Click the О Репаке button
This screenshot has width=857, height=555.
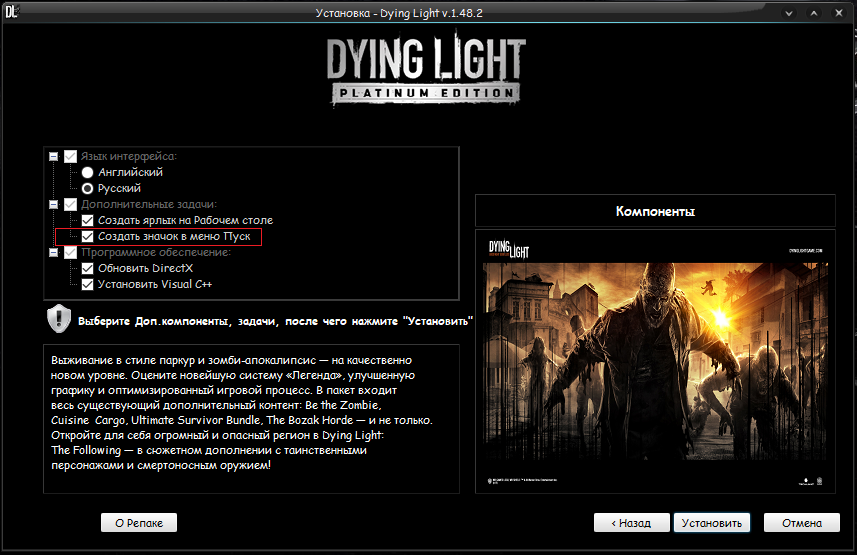tap(139, 522)
